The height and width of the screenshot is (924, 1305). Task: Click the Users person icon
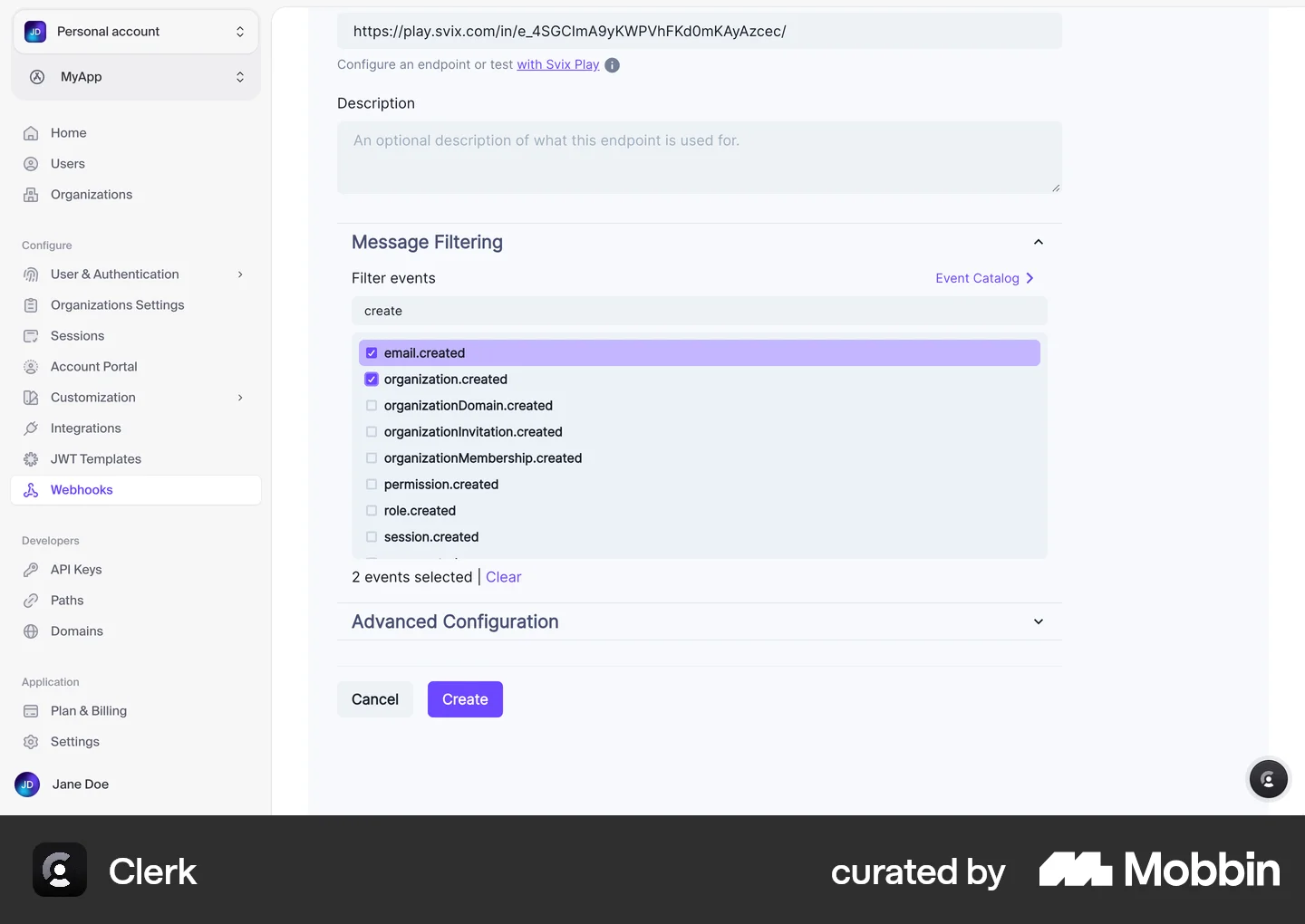click(x=31, y=164)
